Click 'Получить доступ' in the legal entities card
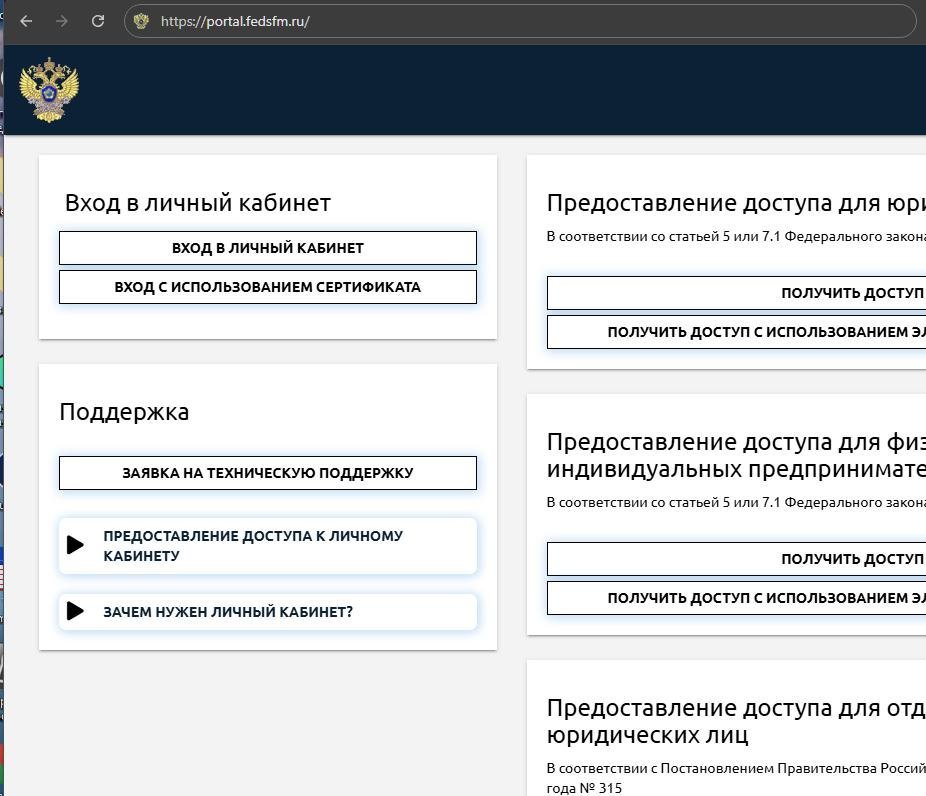The image size is (926, 796). (x=736, y=293)
